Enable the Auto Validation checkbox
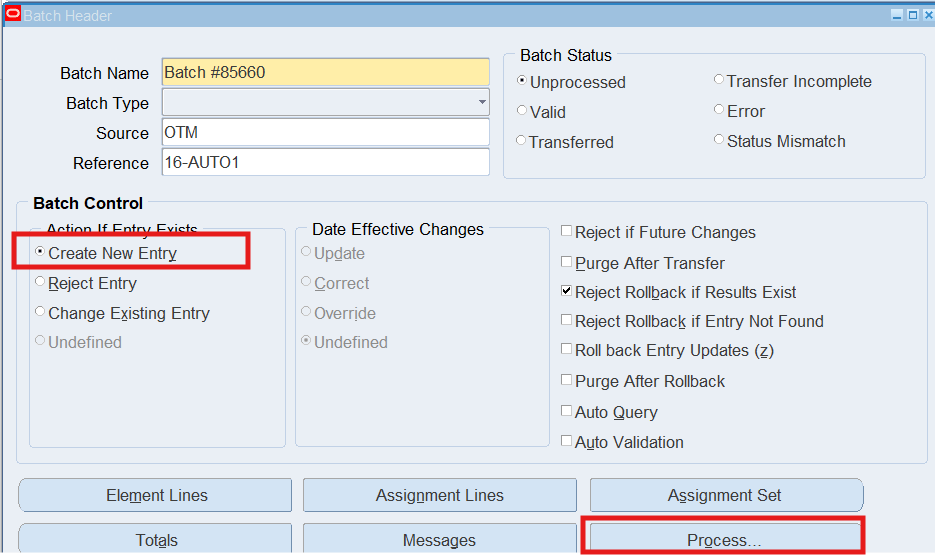 coord(567,442)
